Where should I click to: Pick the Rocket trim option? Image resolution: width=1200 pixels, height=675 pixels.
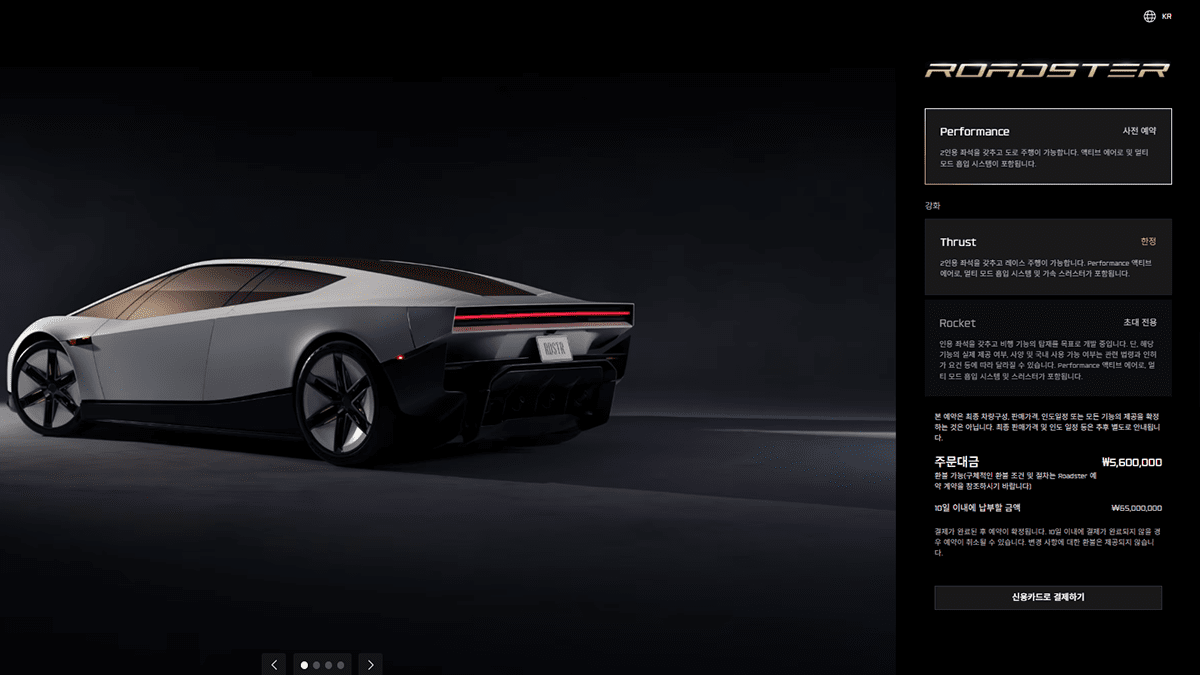click(x=1047, y=348)
